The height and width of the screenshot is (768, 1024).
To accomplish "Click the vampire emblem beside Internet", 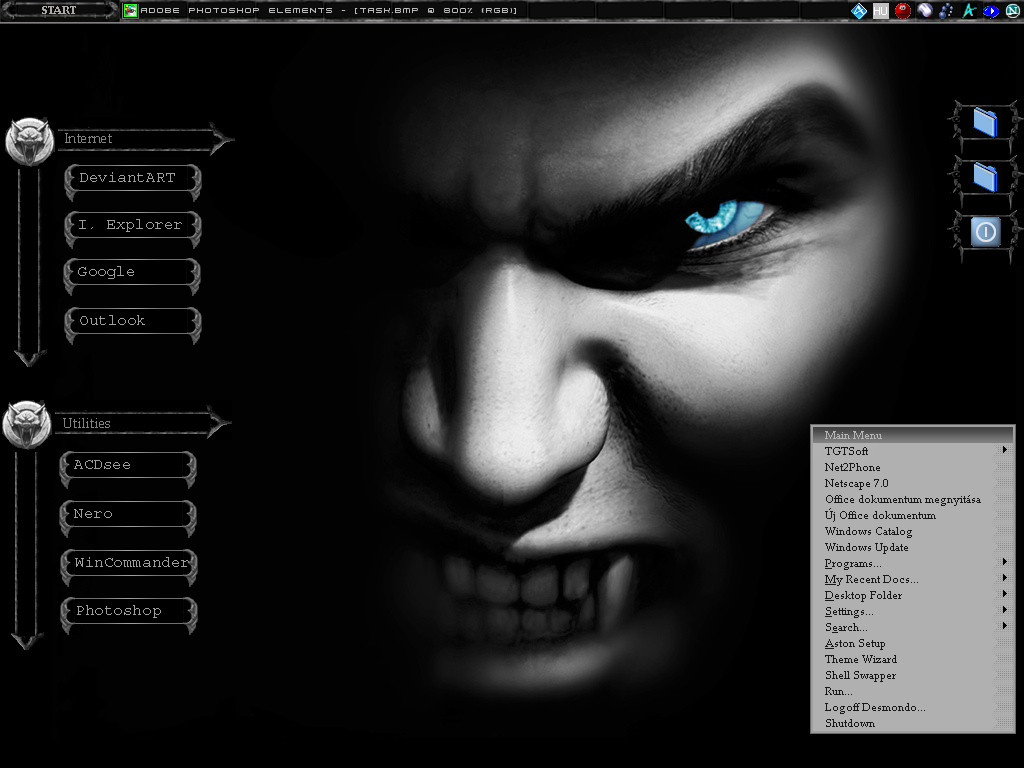I will coord(29,141).
